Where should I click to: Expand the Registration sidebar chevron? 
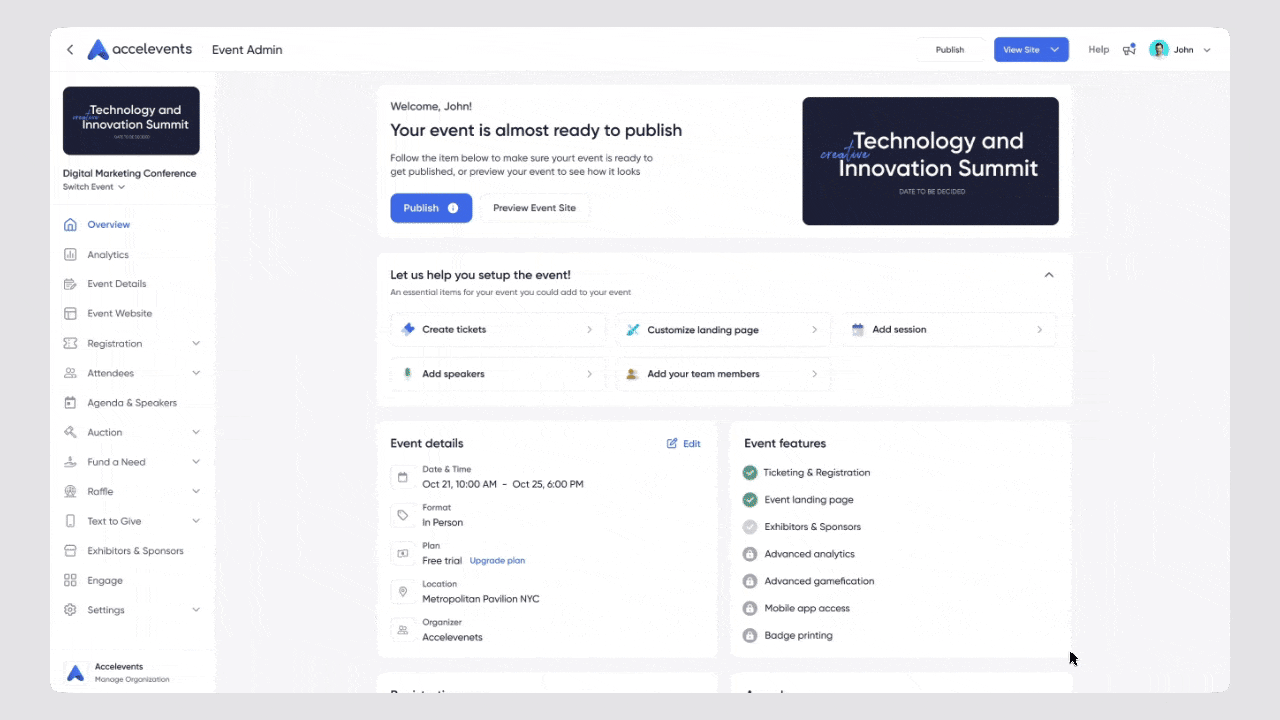click(196, 343)
